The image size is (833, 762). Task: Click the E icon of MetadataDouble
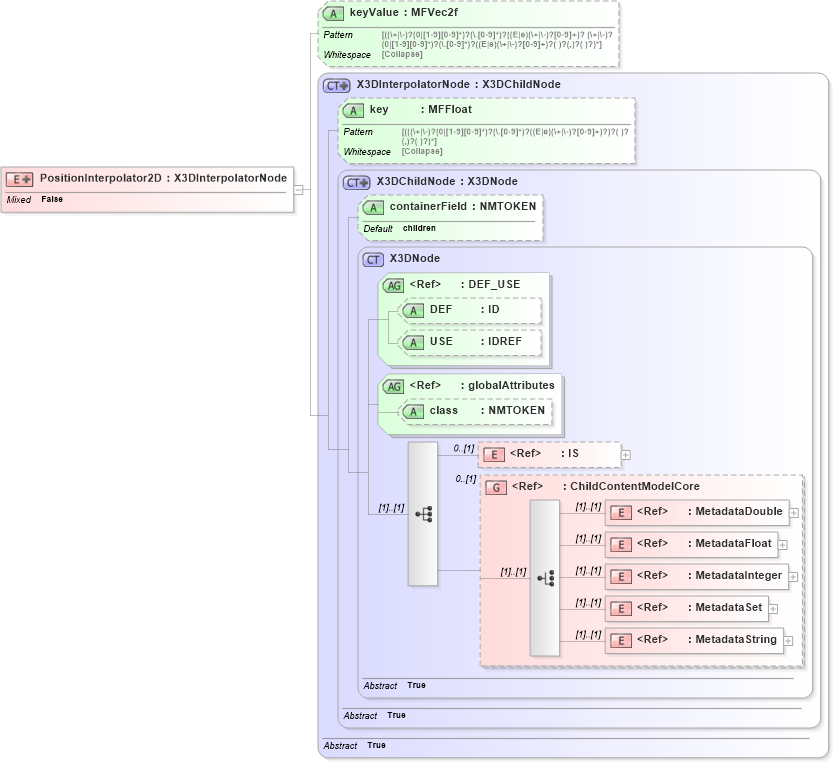(x=621, y=513)
